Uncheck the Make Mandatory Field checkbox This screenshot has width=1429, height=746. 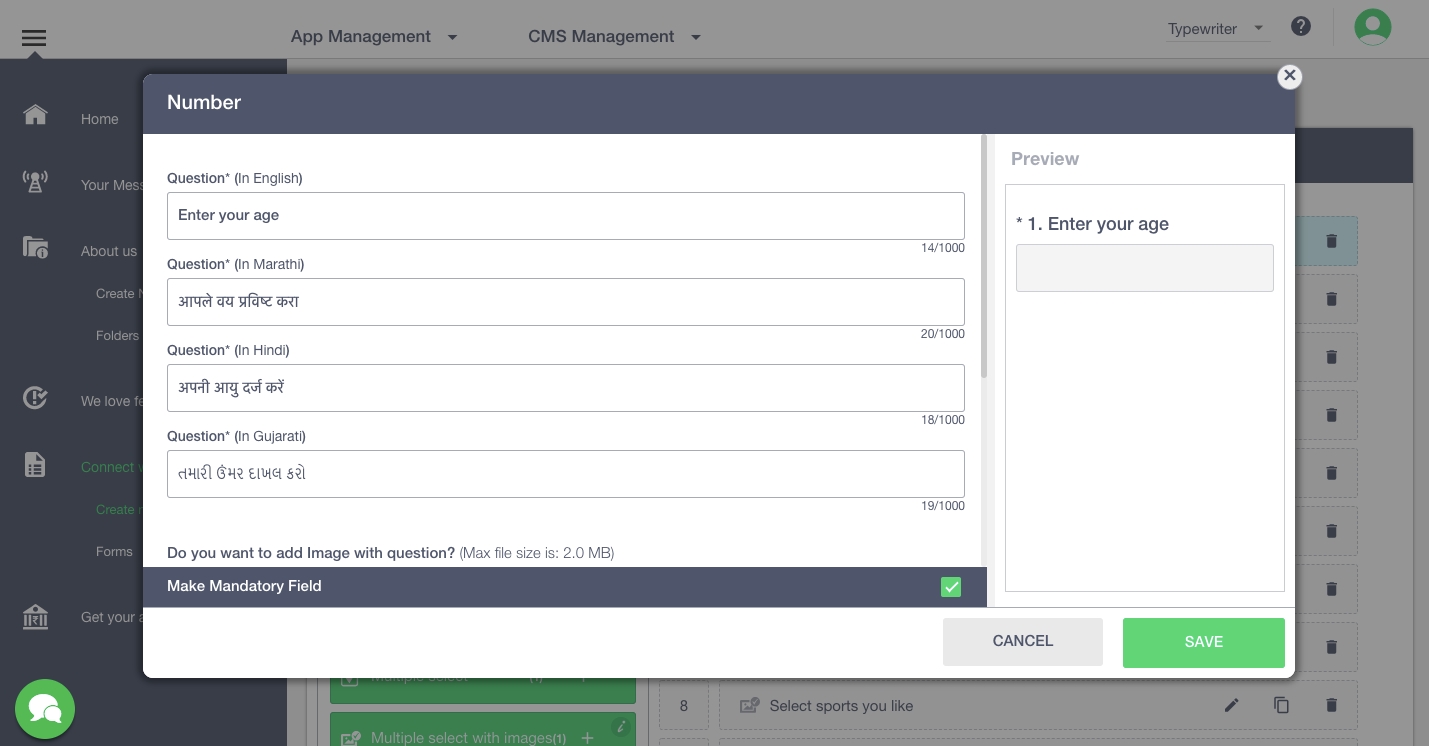pos(950,587)
